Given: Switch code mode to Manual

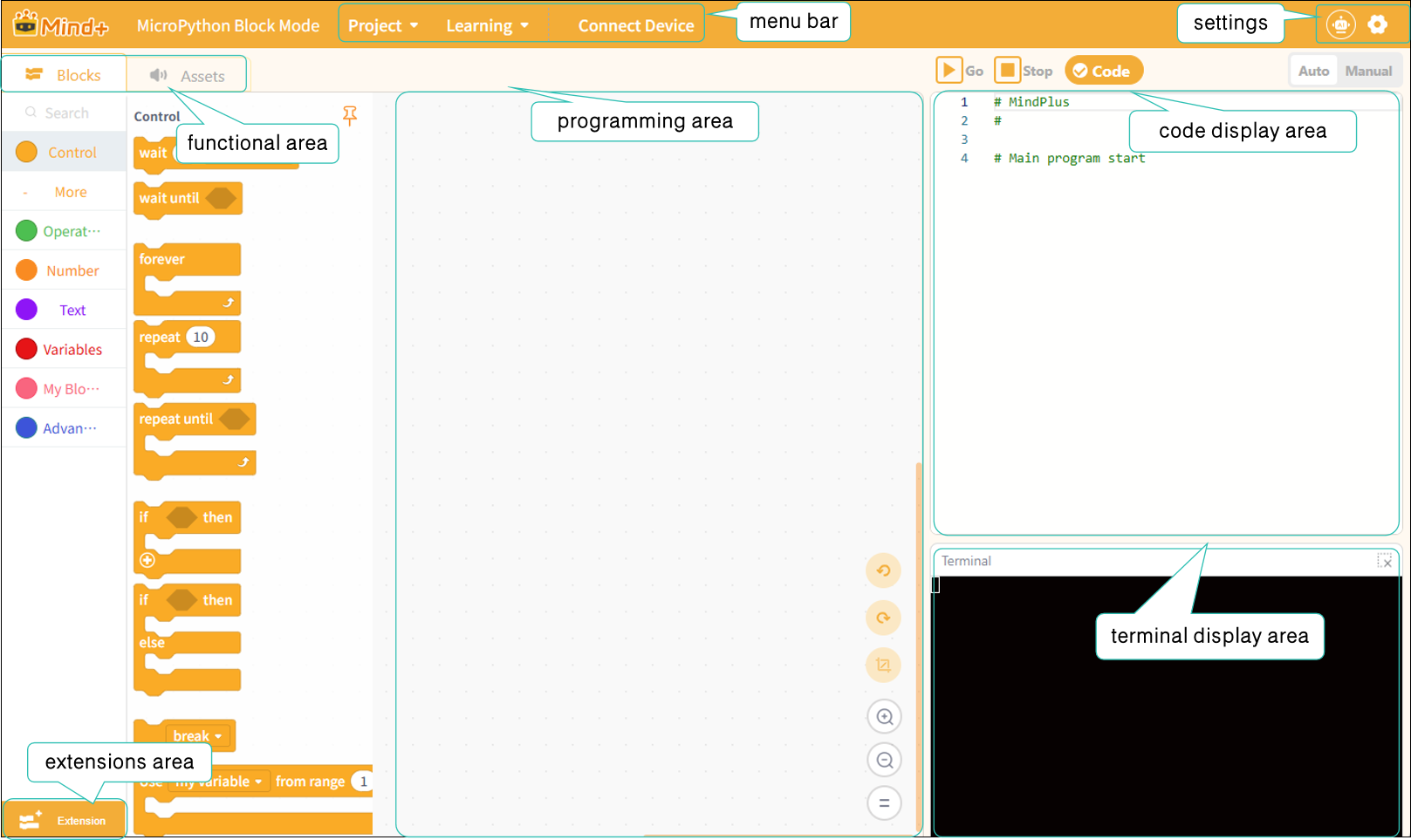Looking at the screenshot, I should [x=1368, y=71].
